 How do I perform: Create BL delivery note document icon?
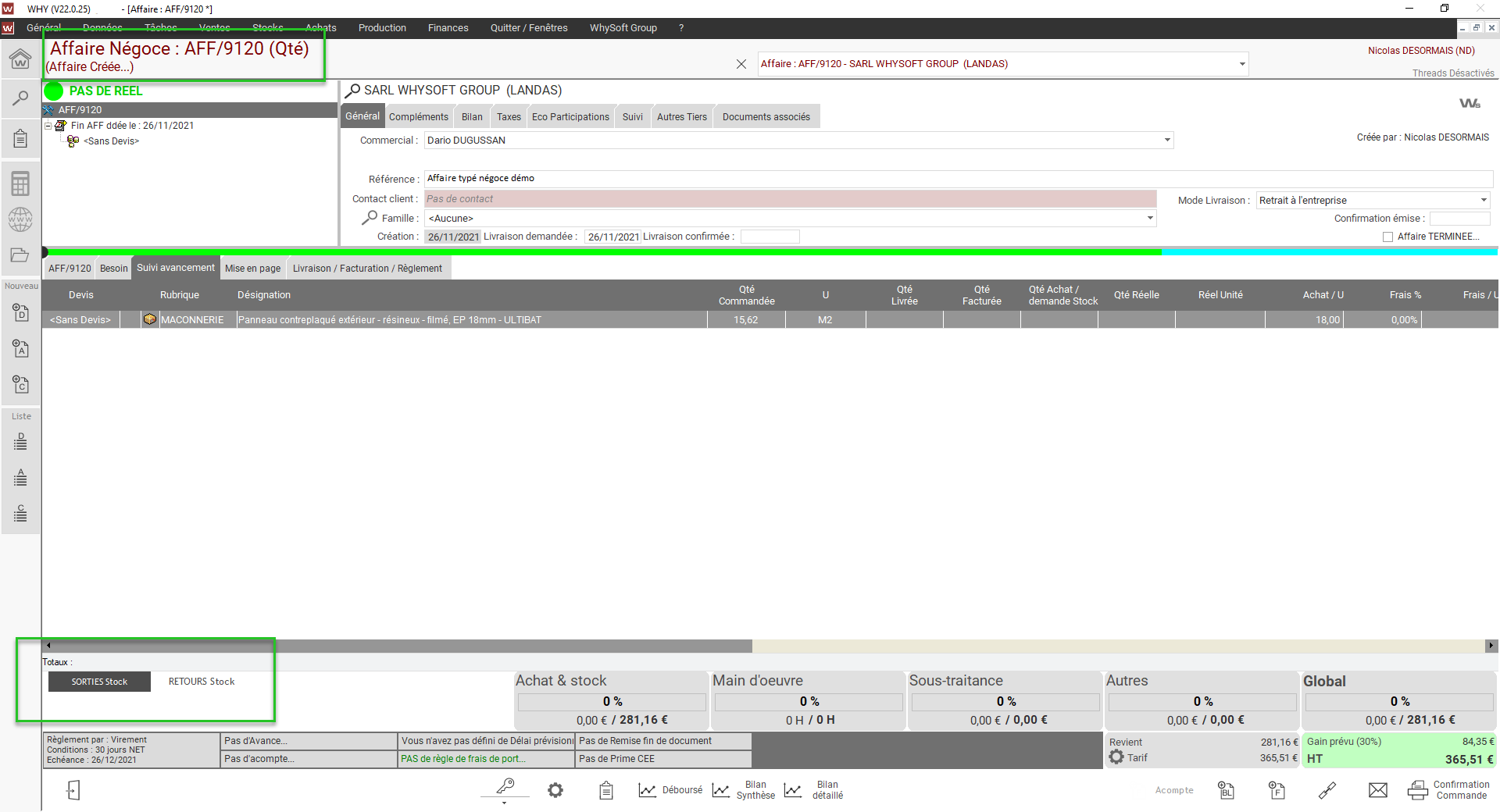pos(1227,790)
